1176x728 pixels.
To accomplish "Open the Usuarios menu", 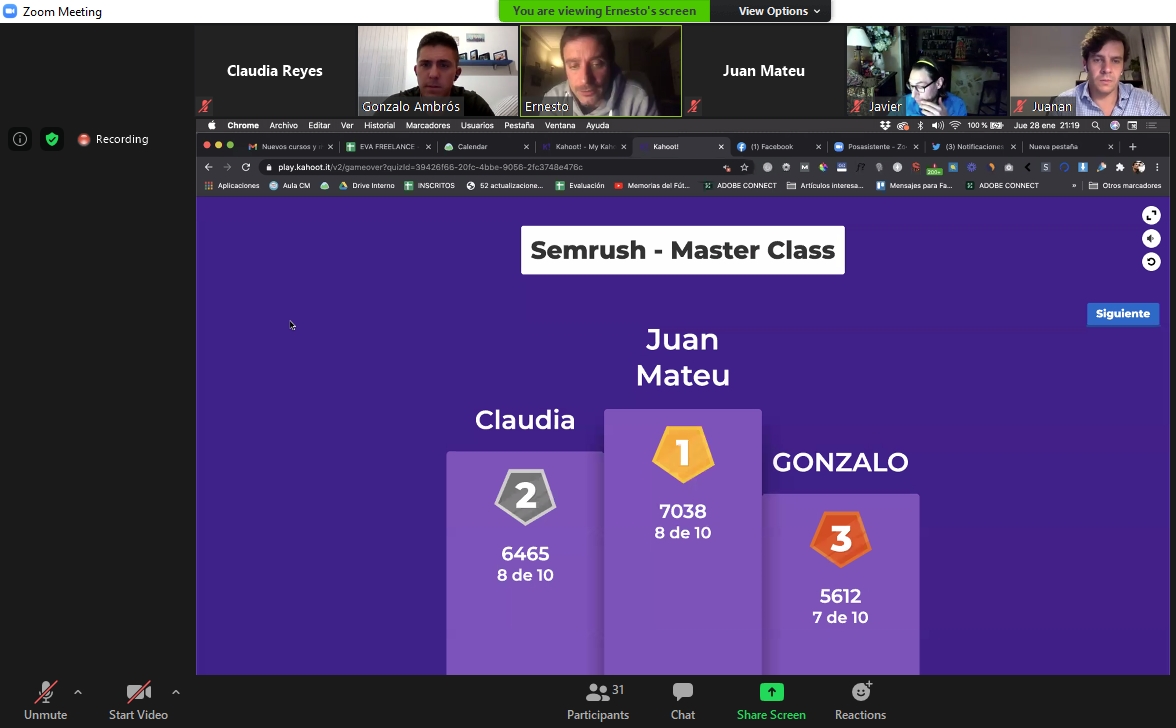I will [x=477, y=125].
